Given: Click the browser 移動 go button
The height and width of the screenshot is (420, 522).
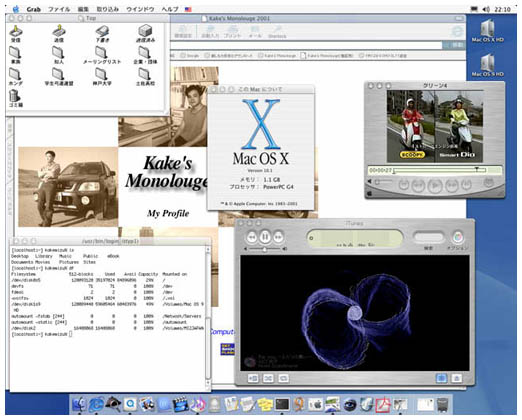Looking at the screenshot, I should [453, 45].
